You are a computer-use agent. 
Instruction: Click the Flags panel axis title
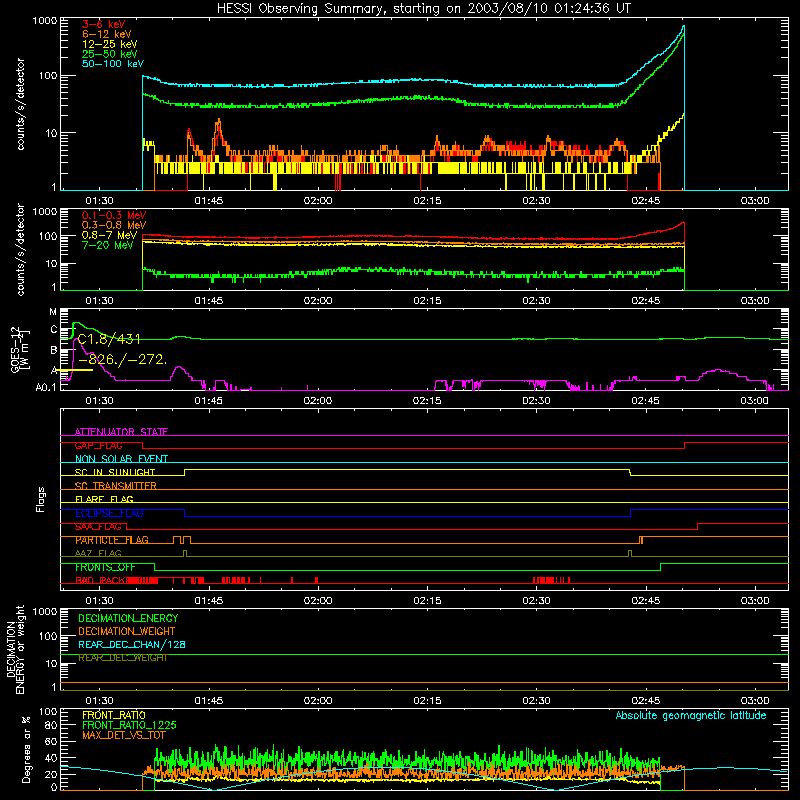[41, 499]
